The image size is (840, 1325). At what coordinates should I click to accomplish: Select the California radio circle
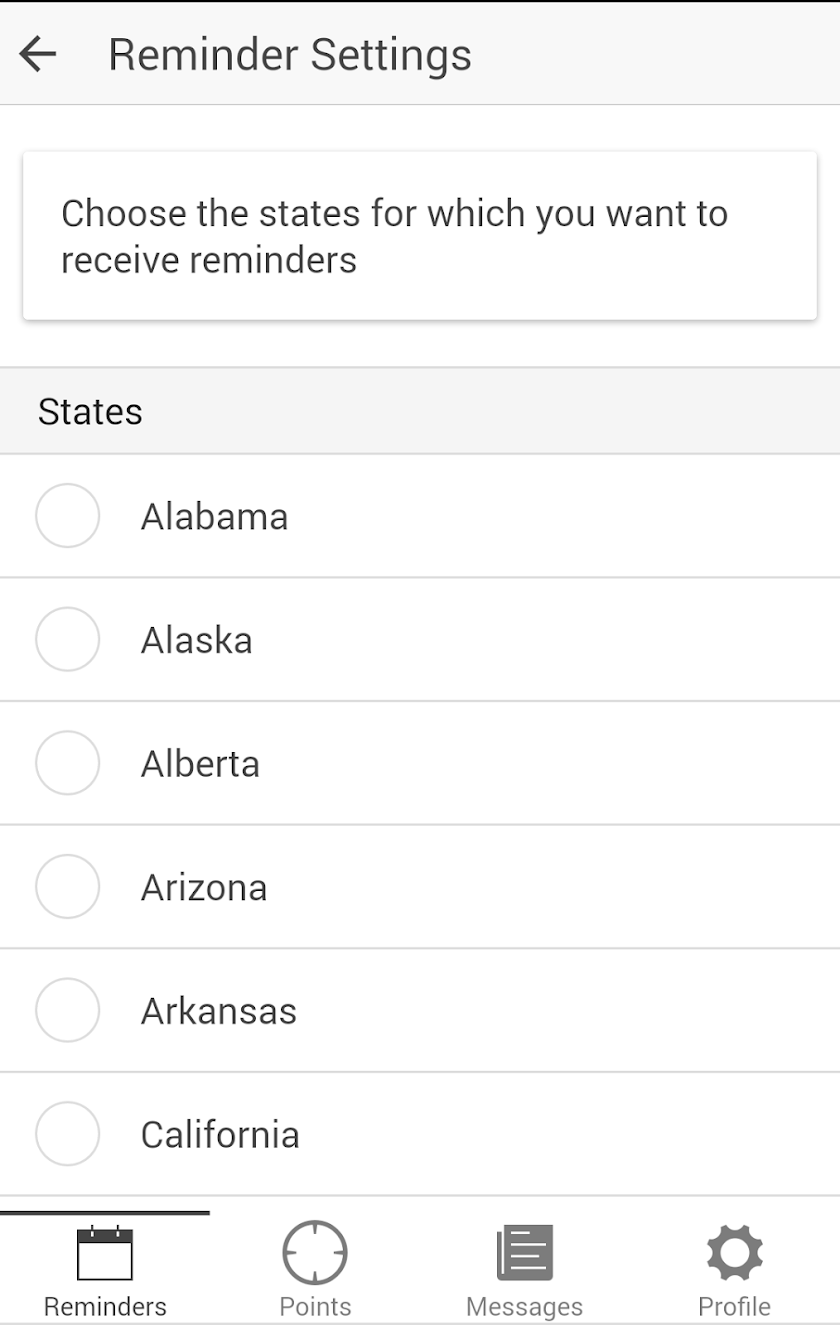click(67, 1134)
